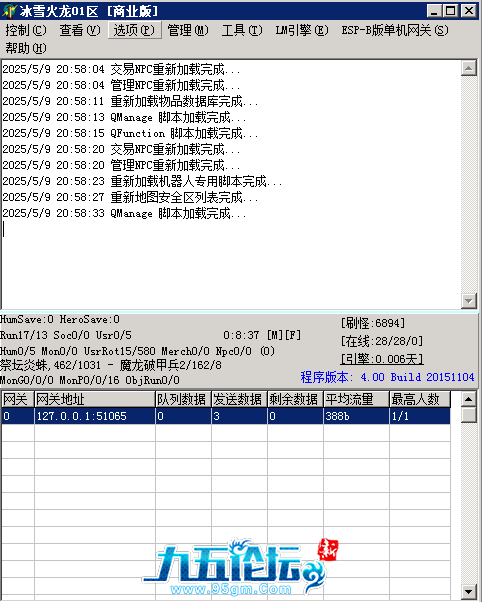Screen dimensions: 482x602
Task: Select the gateway address 127.0.0.1:51065 cell
Action: coord(94,416)
